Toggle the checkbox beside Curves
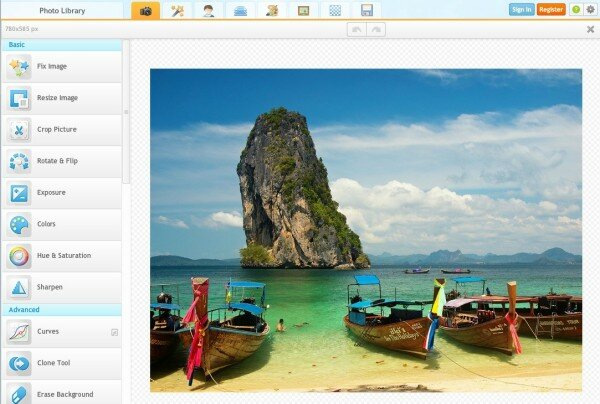This screenshot has width=600, height=404. click(x=115, y=331)
